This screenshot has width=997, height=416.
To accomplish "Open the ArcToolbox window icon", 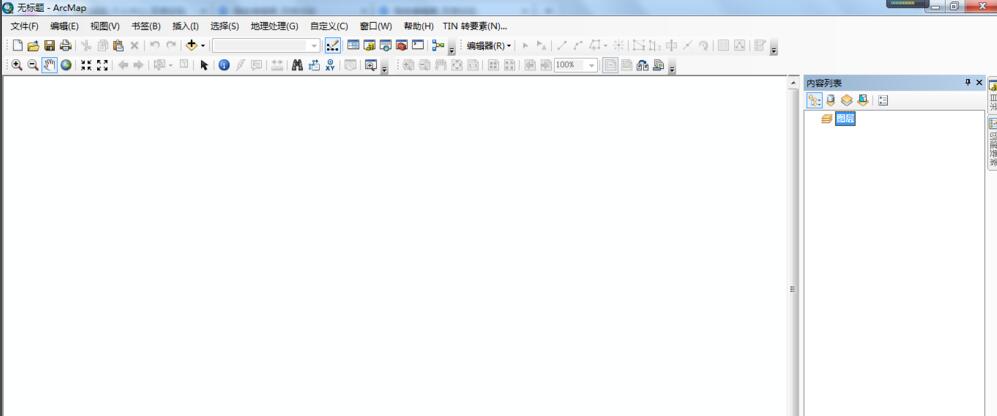I will 401,46.
